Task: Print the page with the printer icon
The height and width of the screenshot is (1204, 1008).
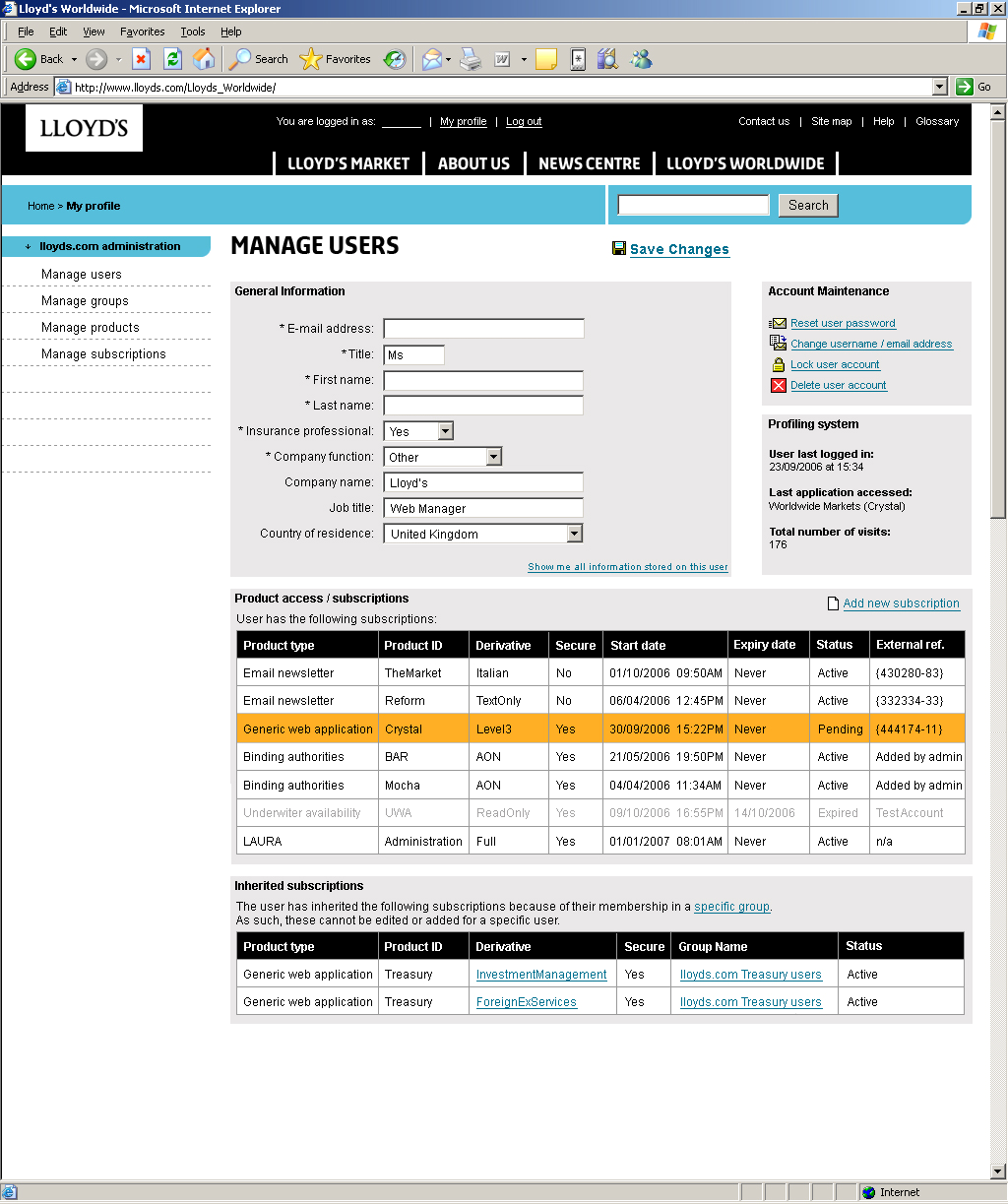Action: click(472, 59)
